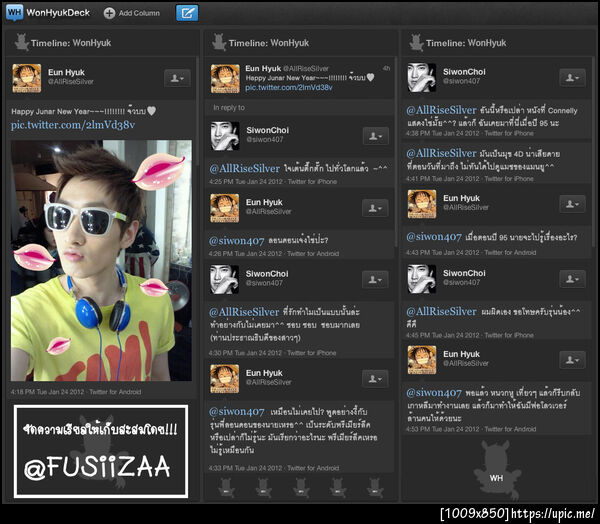Image resolution: width=600 pixels, height=524 pixels.
Task: Click the 'Timeline: WonHyuk' title of the middle column
Action: pyautogui.click(x=269, y=43)
